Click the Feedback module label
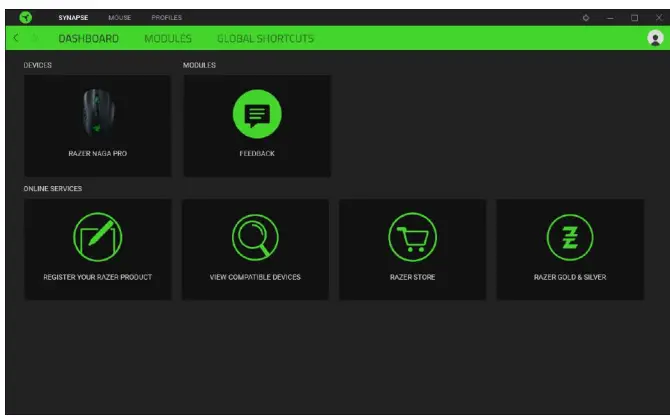This screenshot has width=670, height=419. (x=257, y=153)
